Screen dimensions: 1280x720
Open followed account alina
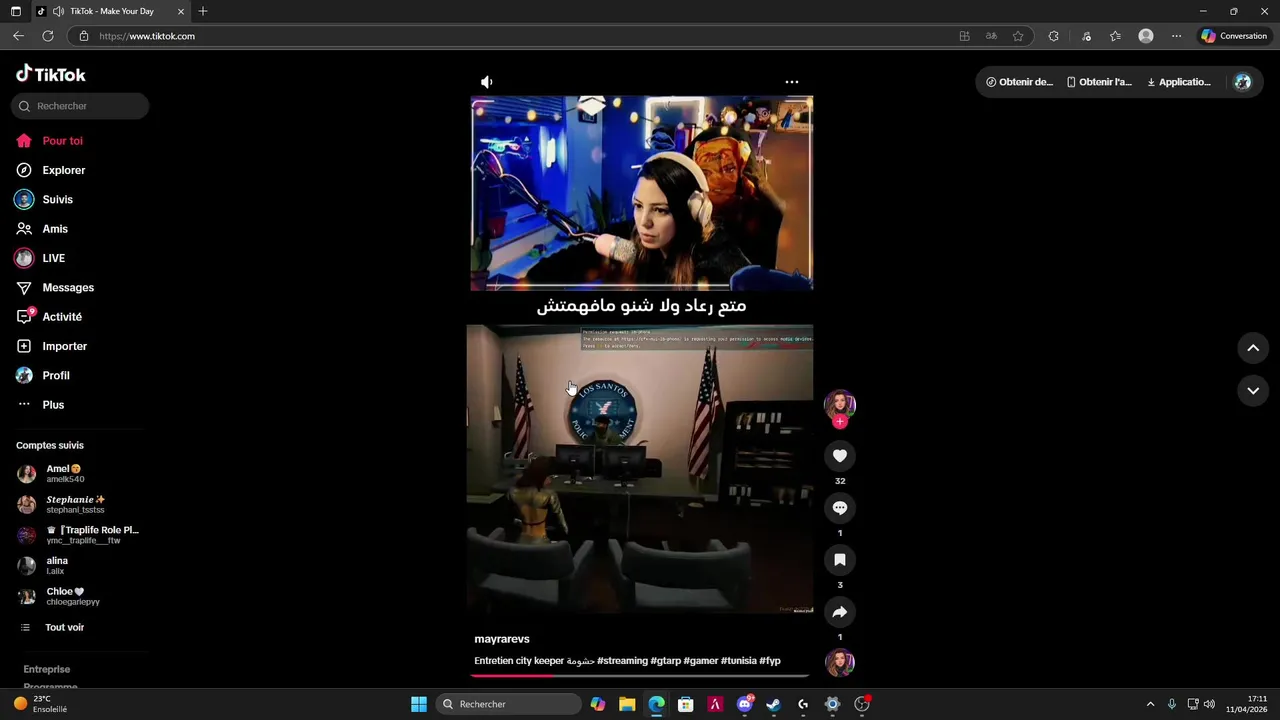click(x=80, y=565)
